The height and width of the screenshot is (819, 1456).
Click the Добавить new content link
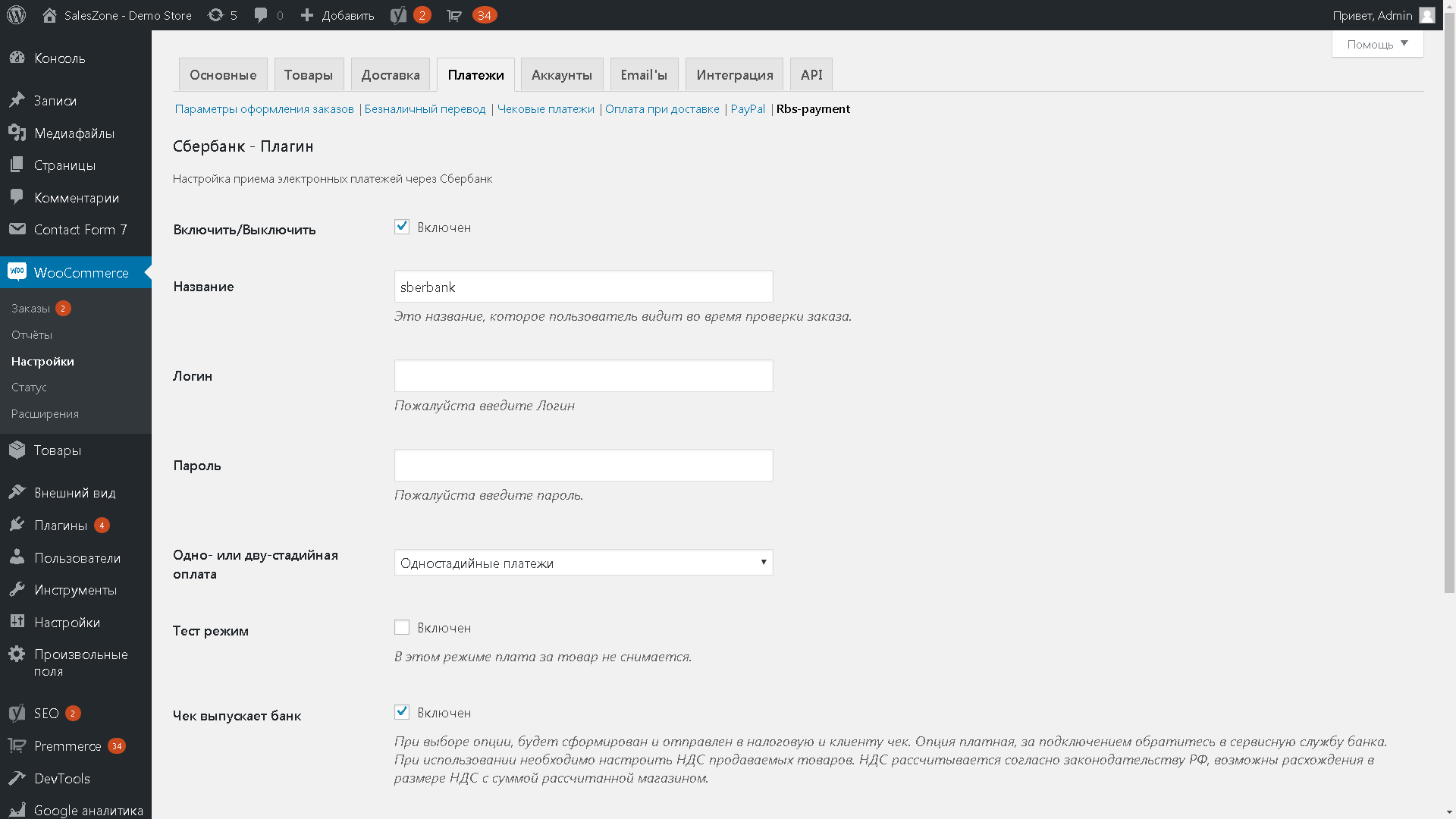[x=348, y=15]
